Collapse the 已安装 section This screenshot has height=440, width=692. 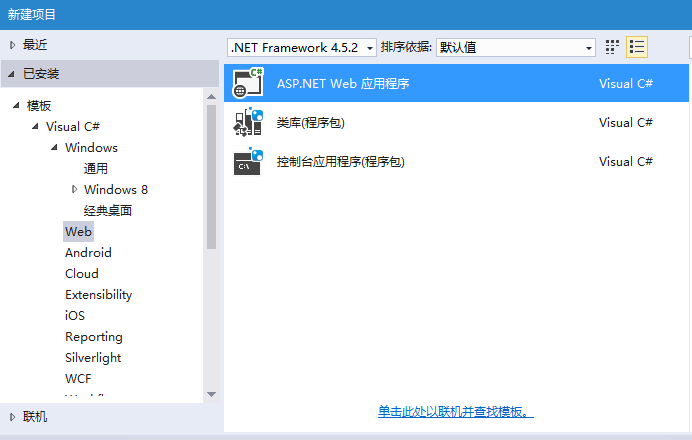12,74
